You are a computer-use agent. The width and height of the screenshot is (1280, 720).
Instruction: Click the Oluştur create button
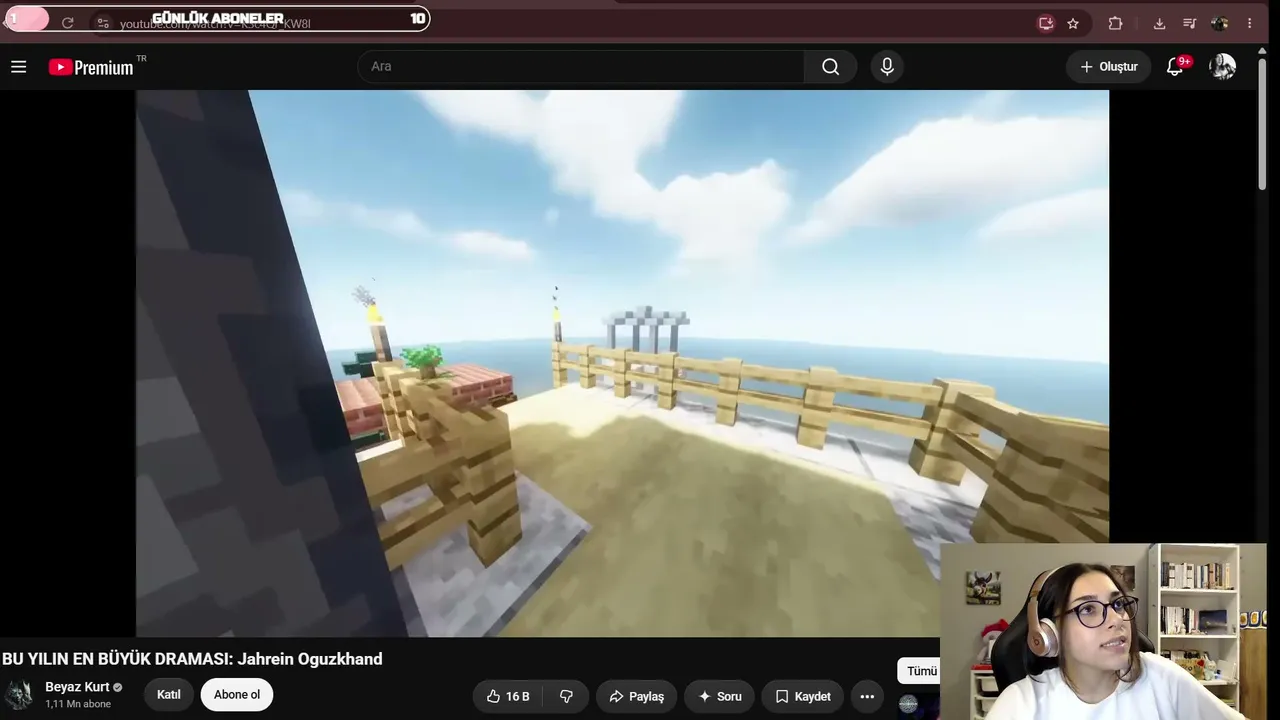1108,67
